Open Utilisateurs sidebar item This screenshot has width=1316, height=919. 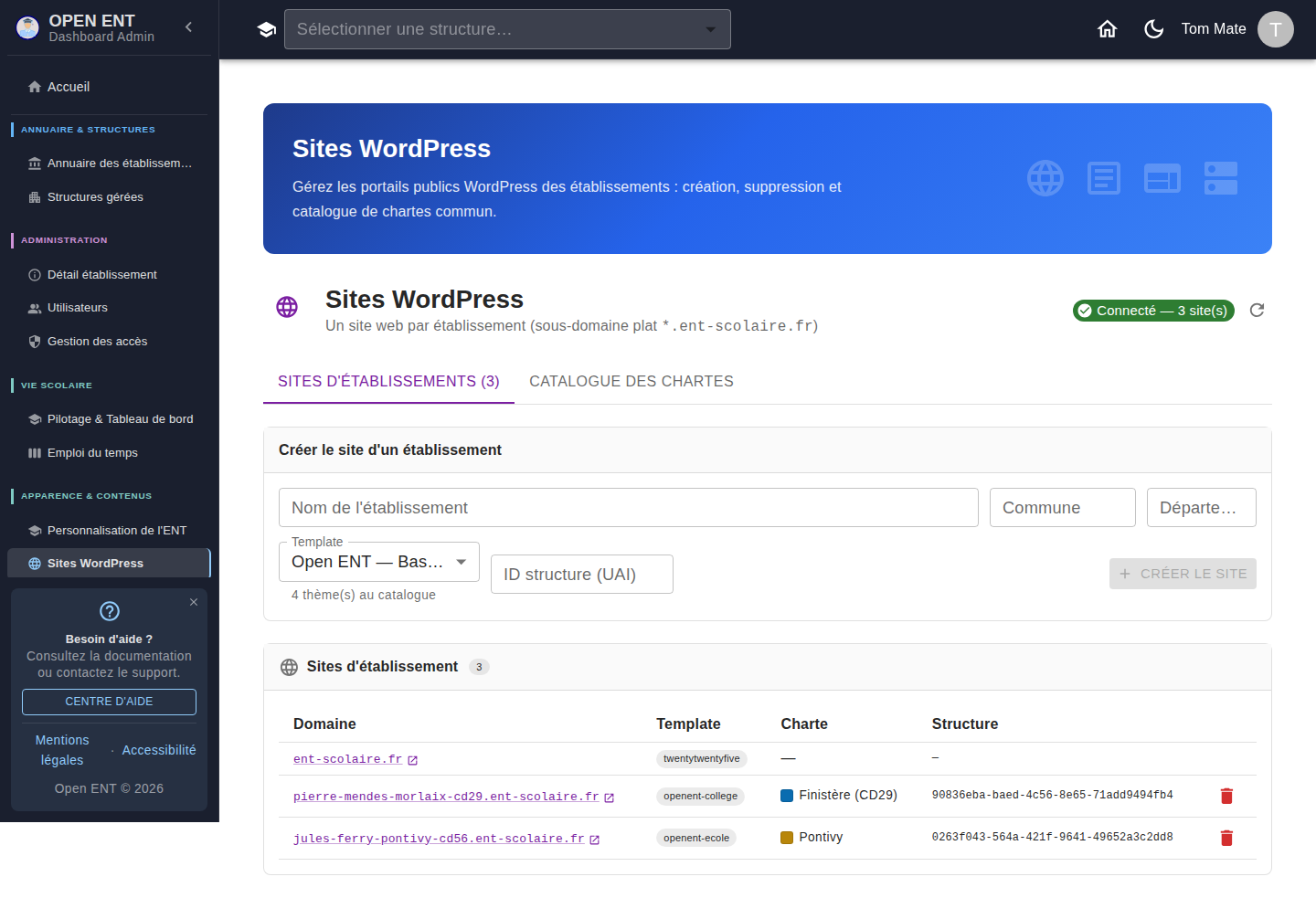tap(109, 308)
